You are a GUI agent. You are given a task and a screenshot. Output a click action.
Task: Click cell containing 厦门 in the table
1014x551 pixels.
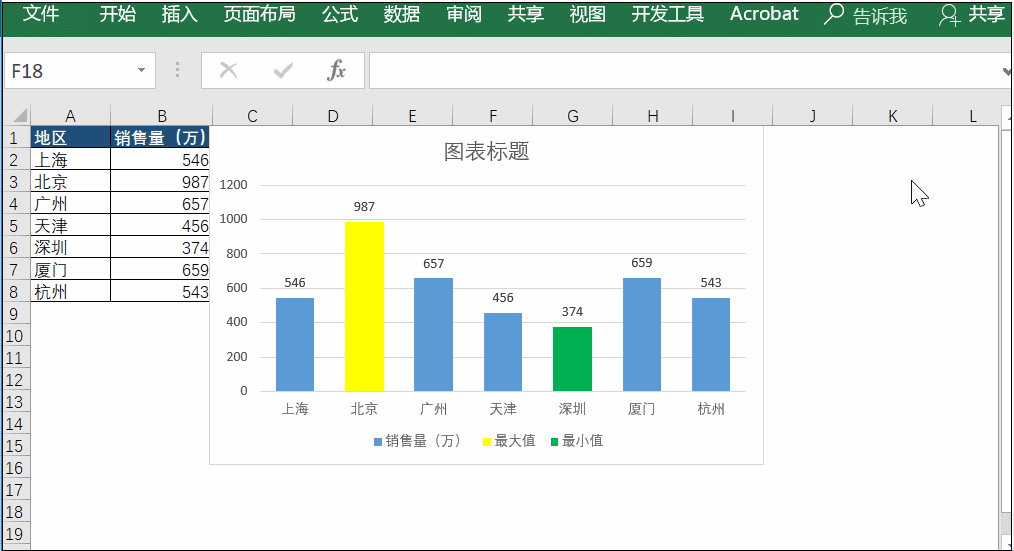[x=70, y=269]
